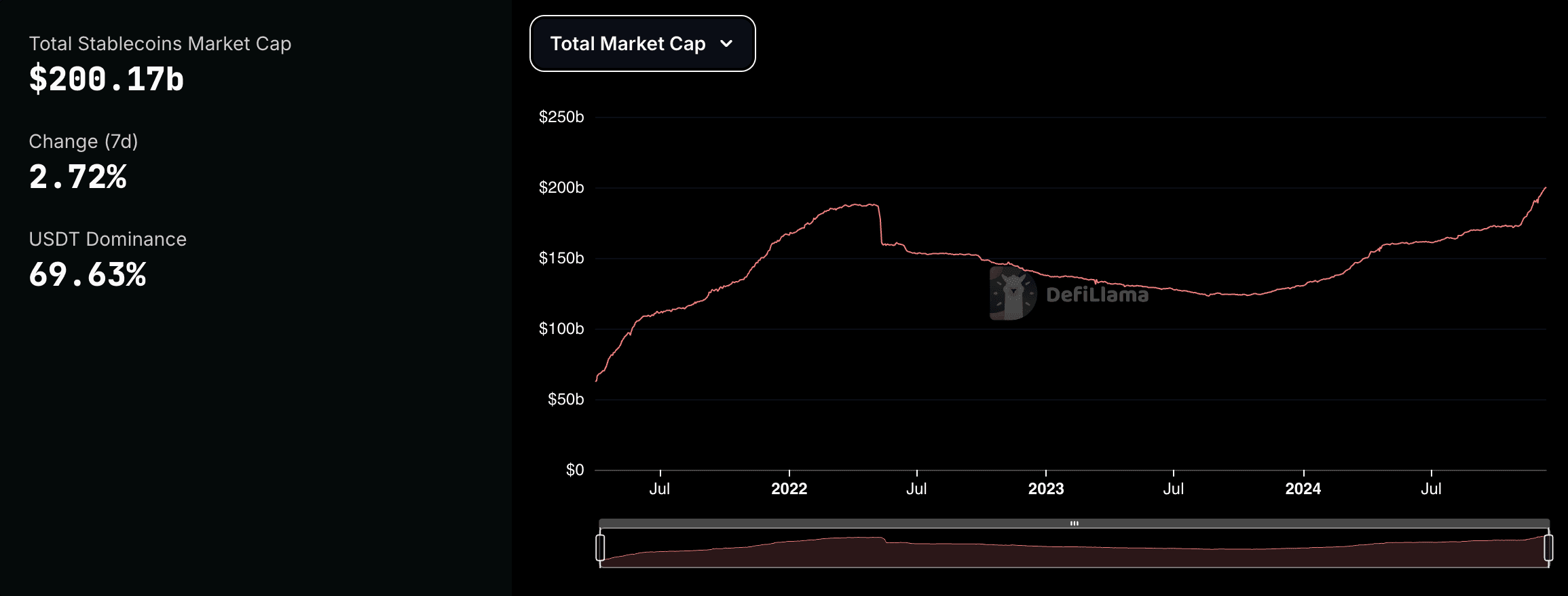Open the Total Market Cap dropdown
This screenshot has width=1568, height=596.
tap(642, 43)
